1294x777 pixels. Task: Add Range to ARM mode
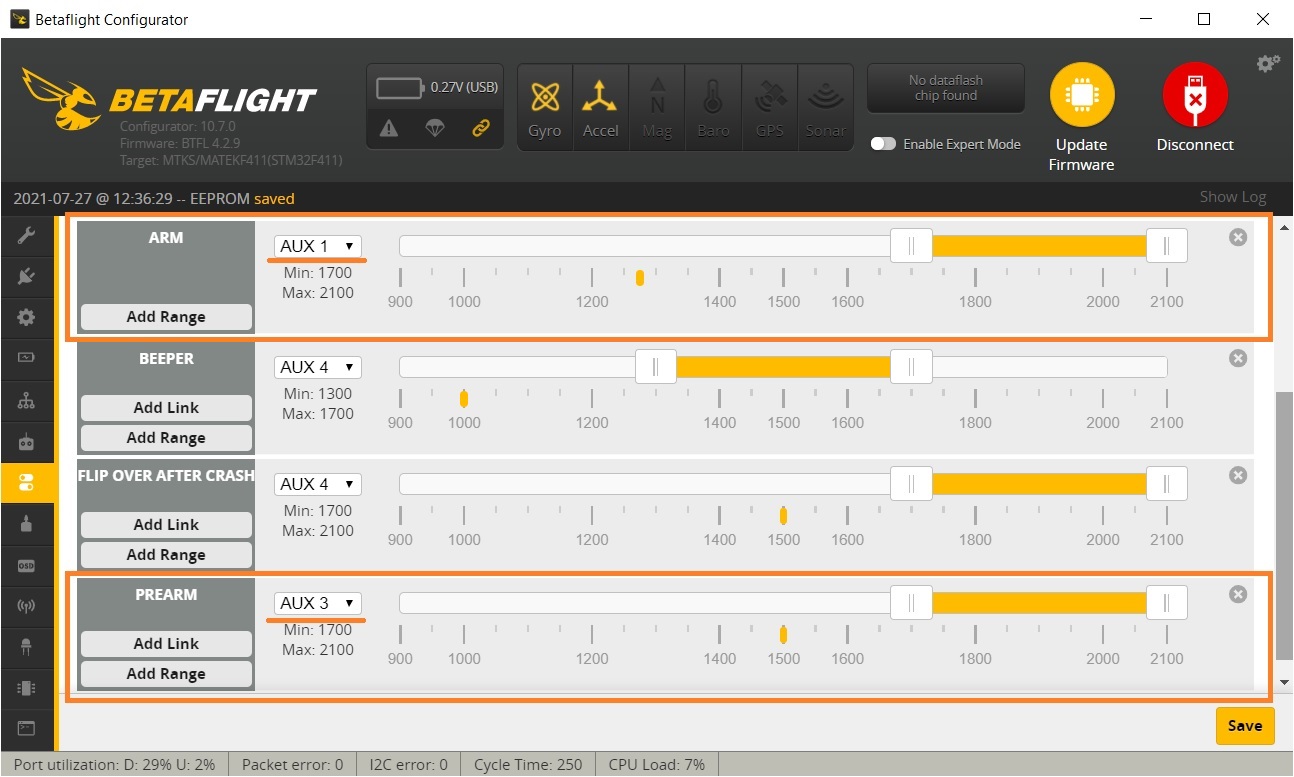pyautogui.click(x=166, y=317)
